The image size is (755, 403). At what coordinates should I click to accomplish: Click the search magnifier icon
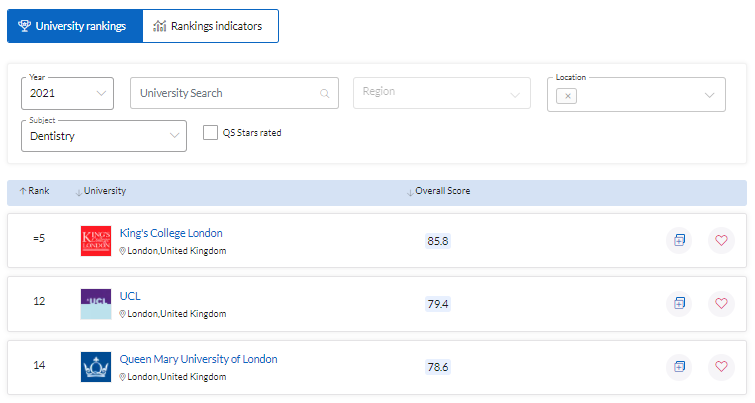(324, 94)
